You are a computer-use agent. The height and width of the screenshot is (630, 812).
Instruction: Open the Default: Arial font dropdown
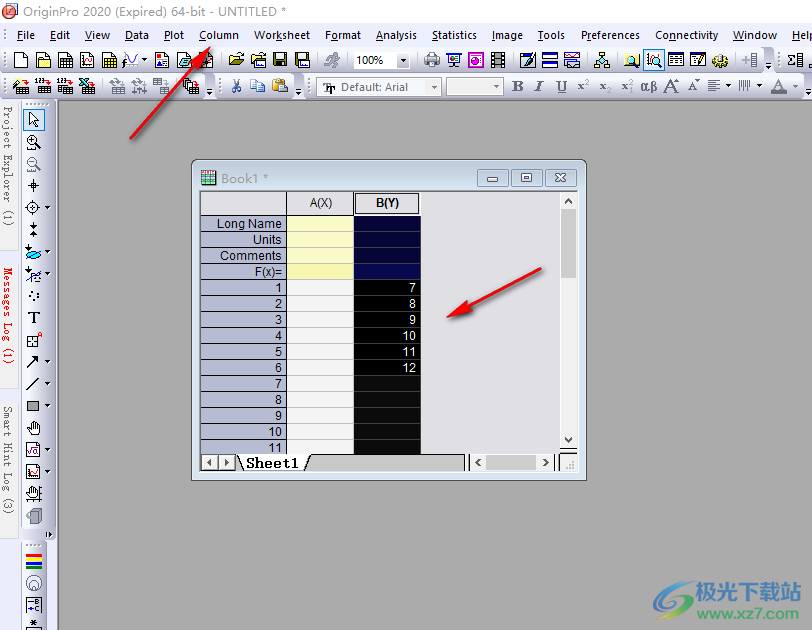[434, 87]
